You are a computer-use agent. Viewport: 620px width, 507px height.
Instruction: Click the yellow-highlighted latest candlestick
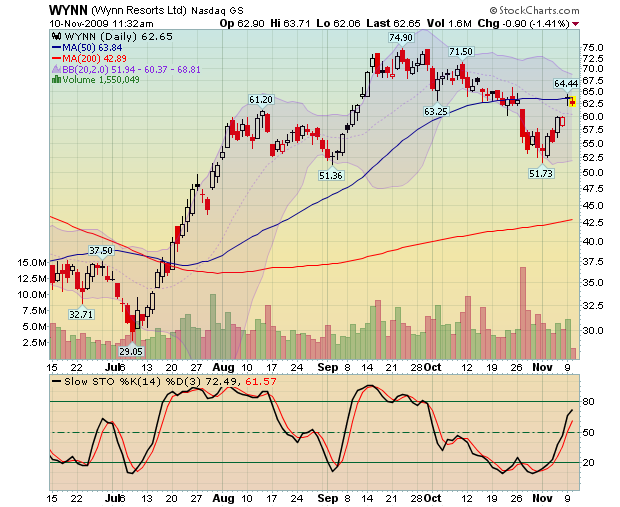(x=572, y=102)
